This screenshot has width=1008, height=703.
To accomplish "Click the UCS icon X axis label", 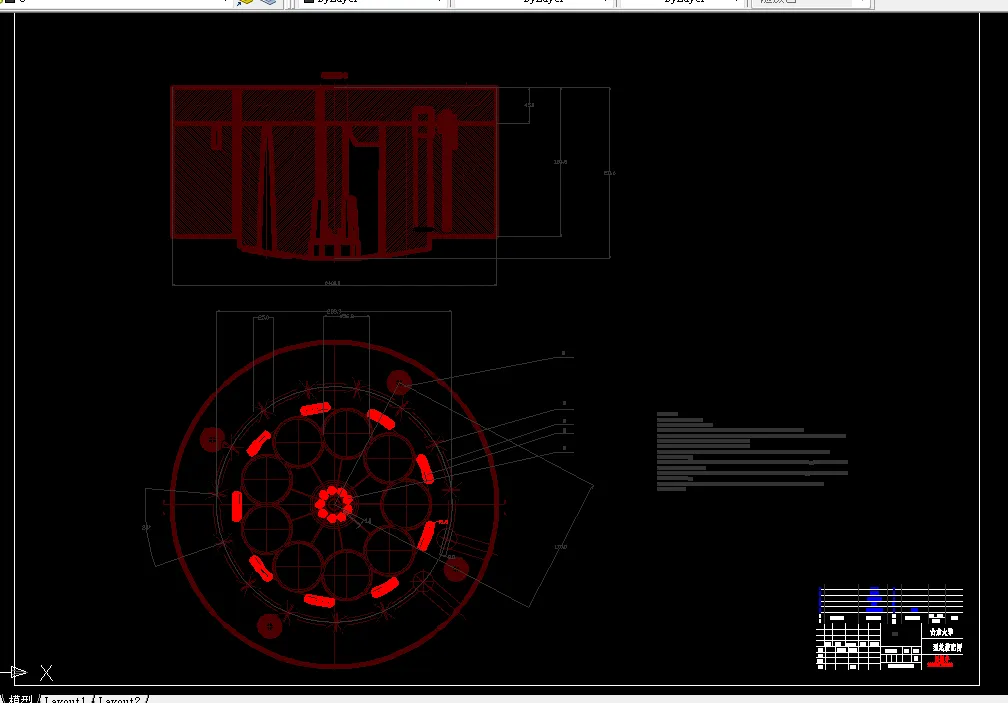I will point(46,673).
